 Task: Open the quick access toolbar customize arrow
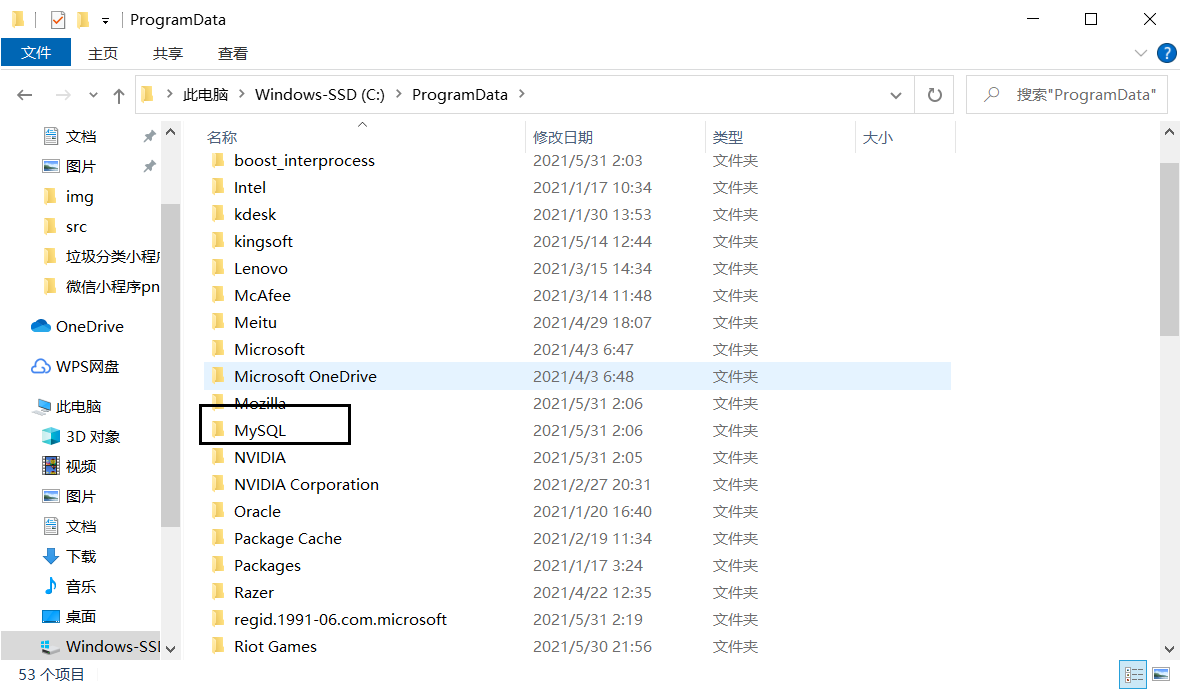click(x=105, y=21)
